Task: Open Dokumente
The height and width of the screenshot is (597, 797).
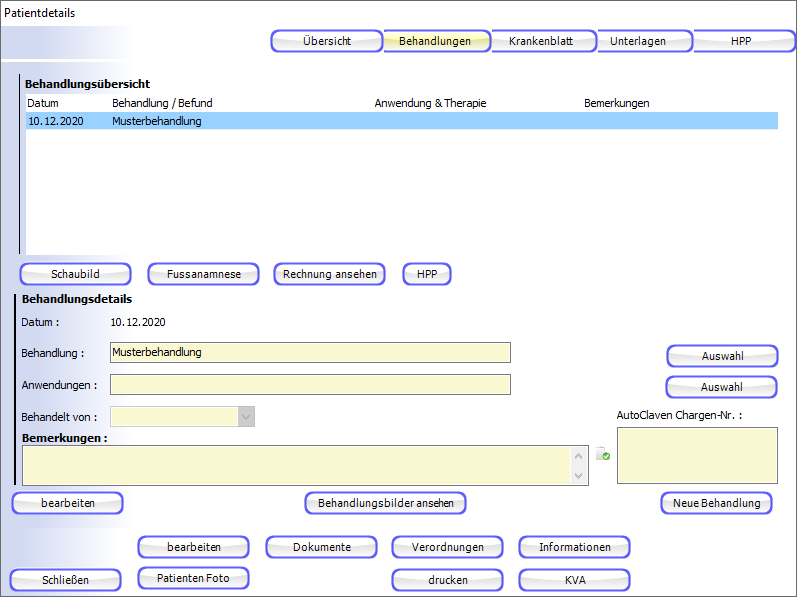Action: [x=322, y=547]
